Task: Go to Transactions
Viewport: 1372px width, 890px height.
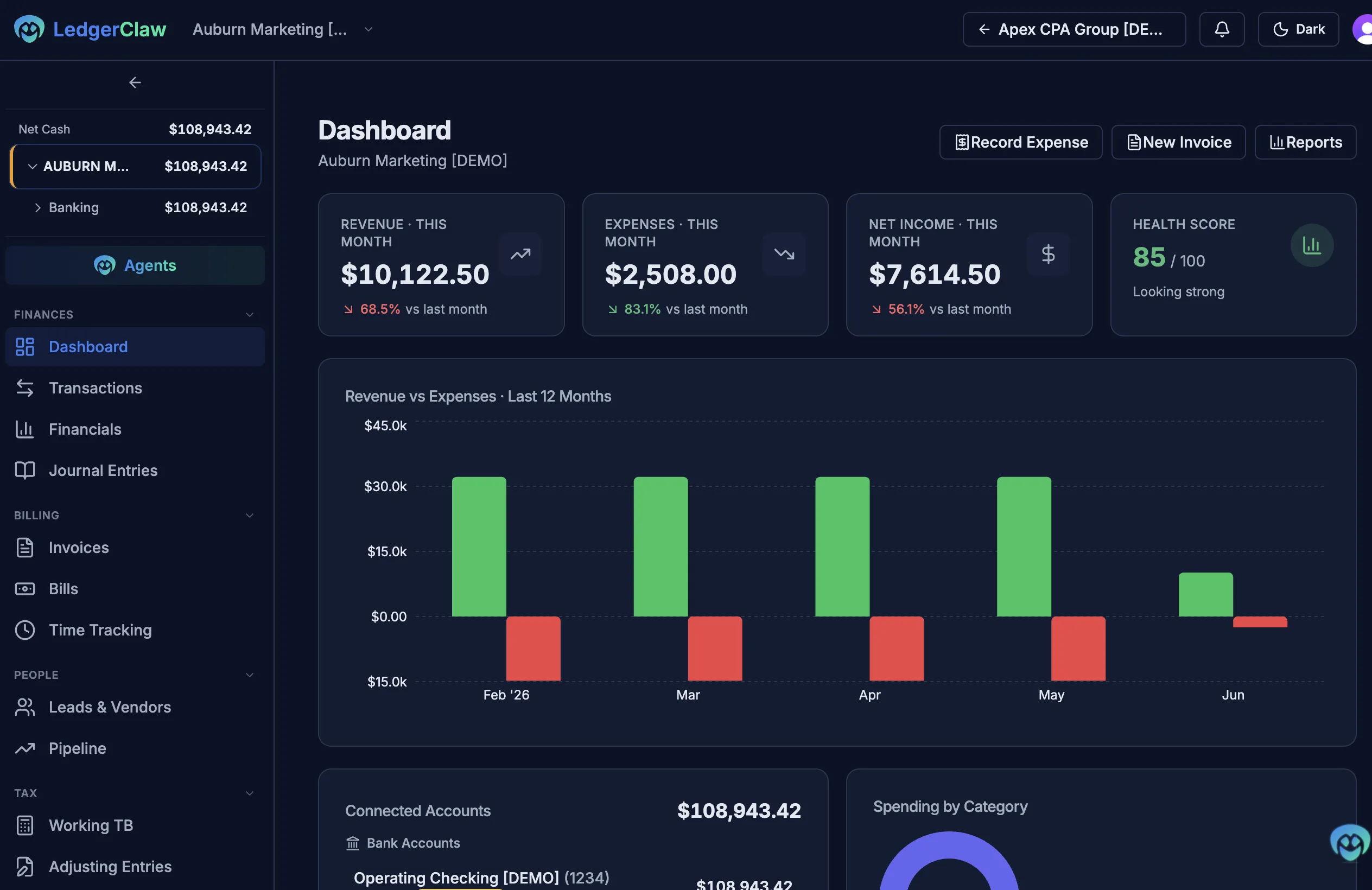Action: pos(135,388)
